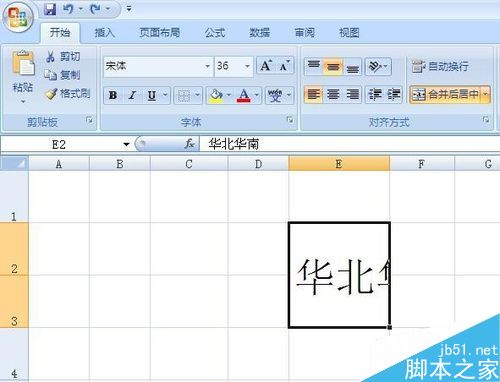500x382 pixels.
Task: Open the redo history dropdown arrow
Action: click(108, 9)
